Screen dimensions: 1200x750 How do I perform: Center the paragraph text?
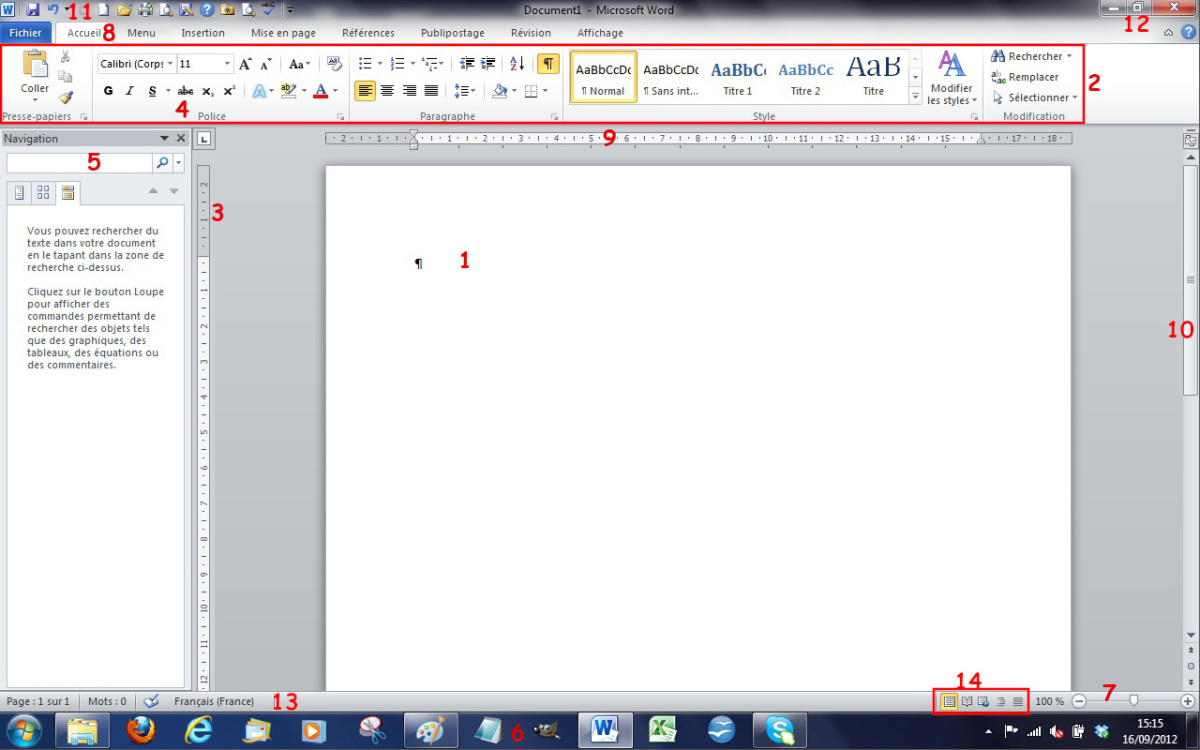[387, 91]
